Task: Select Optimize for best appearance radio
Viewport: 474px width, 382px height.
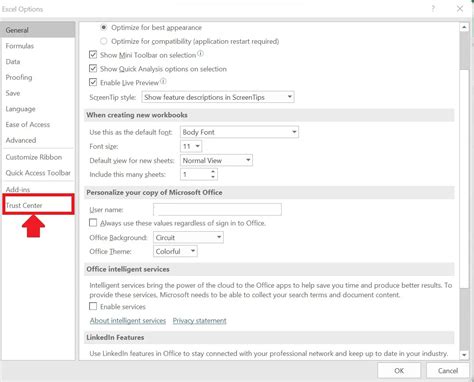Action: click(104, 27)
